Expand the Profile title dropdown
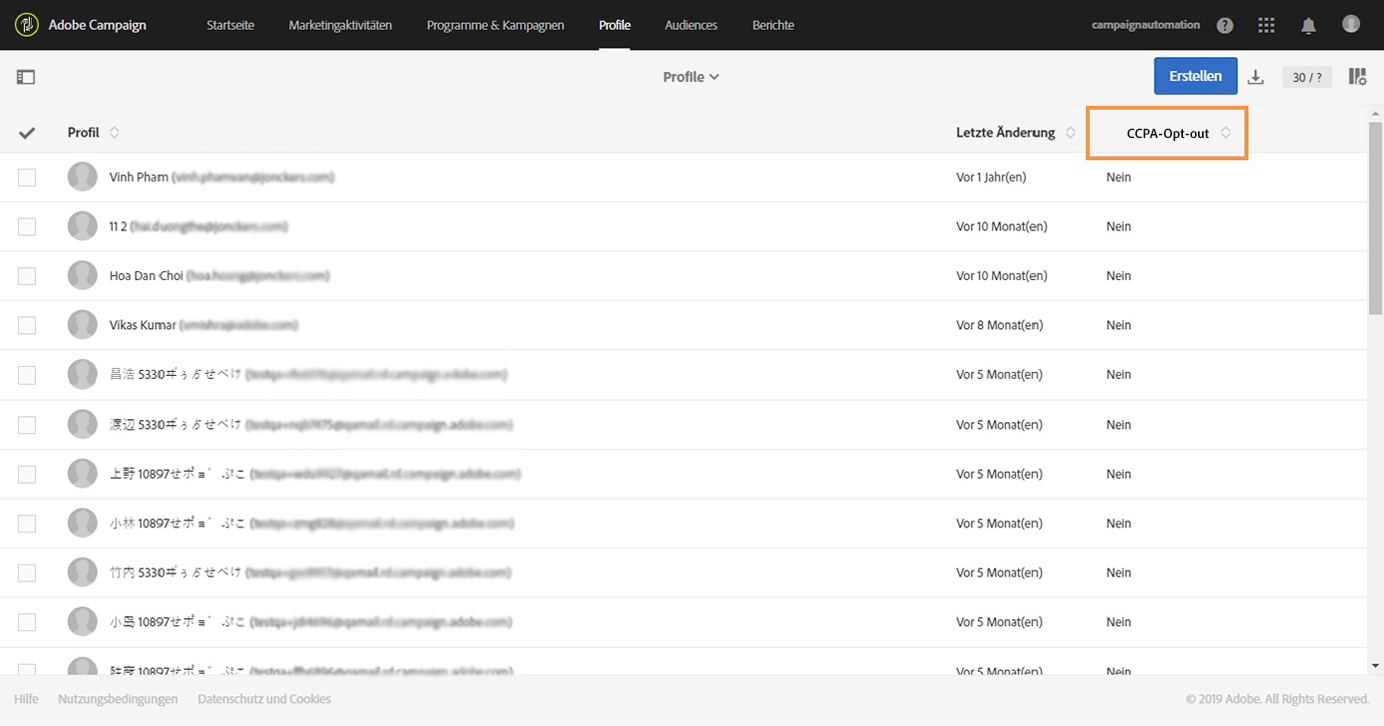This screenshot has height=726, width=1384. 691,77
